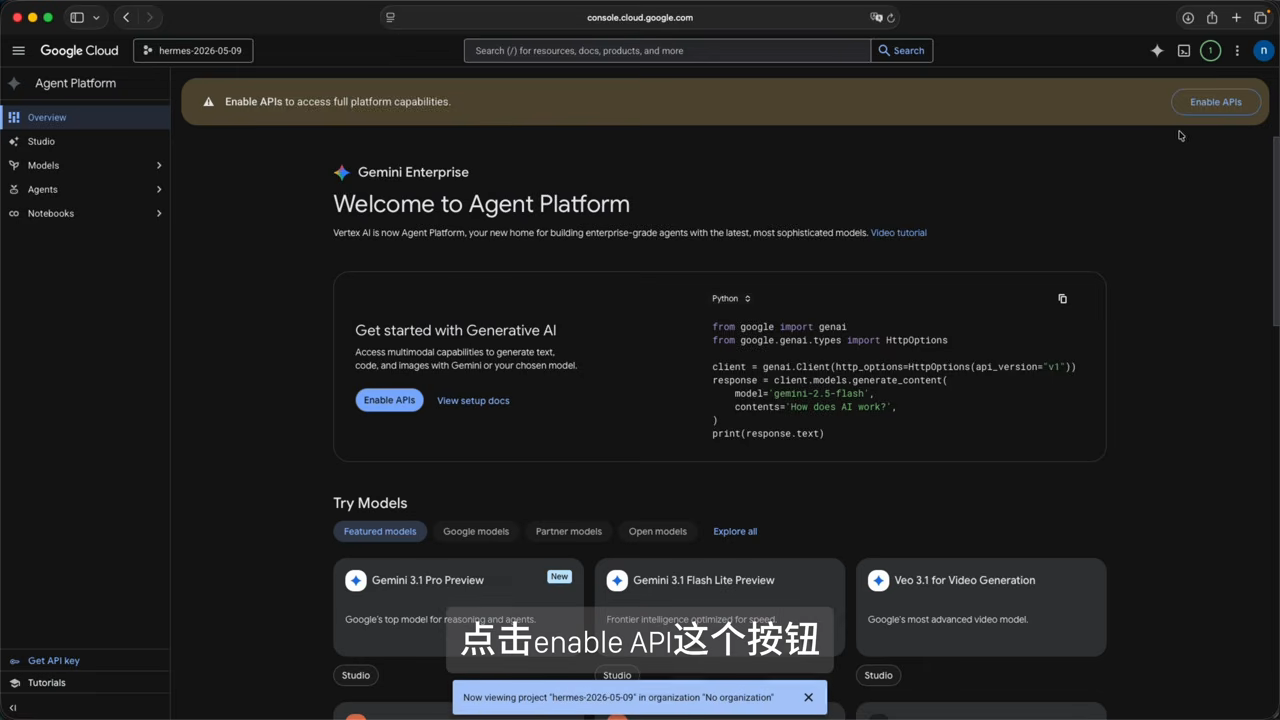Switch to the Partner models tab
Image resolution: width=1280 pixels, height=720 pixels.
[568, 531]
